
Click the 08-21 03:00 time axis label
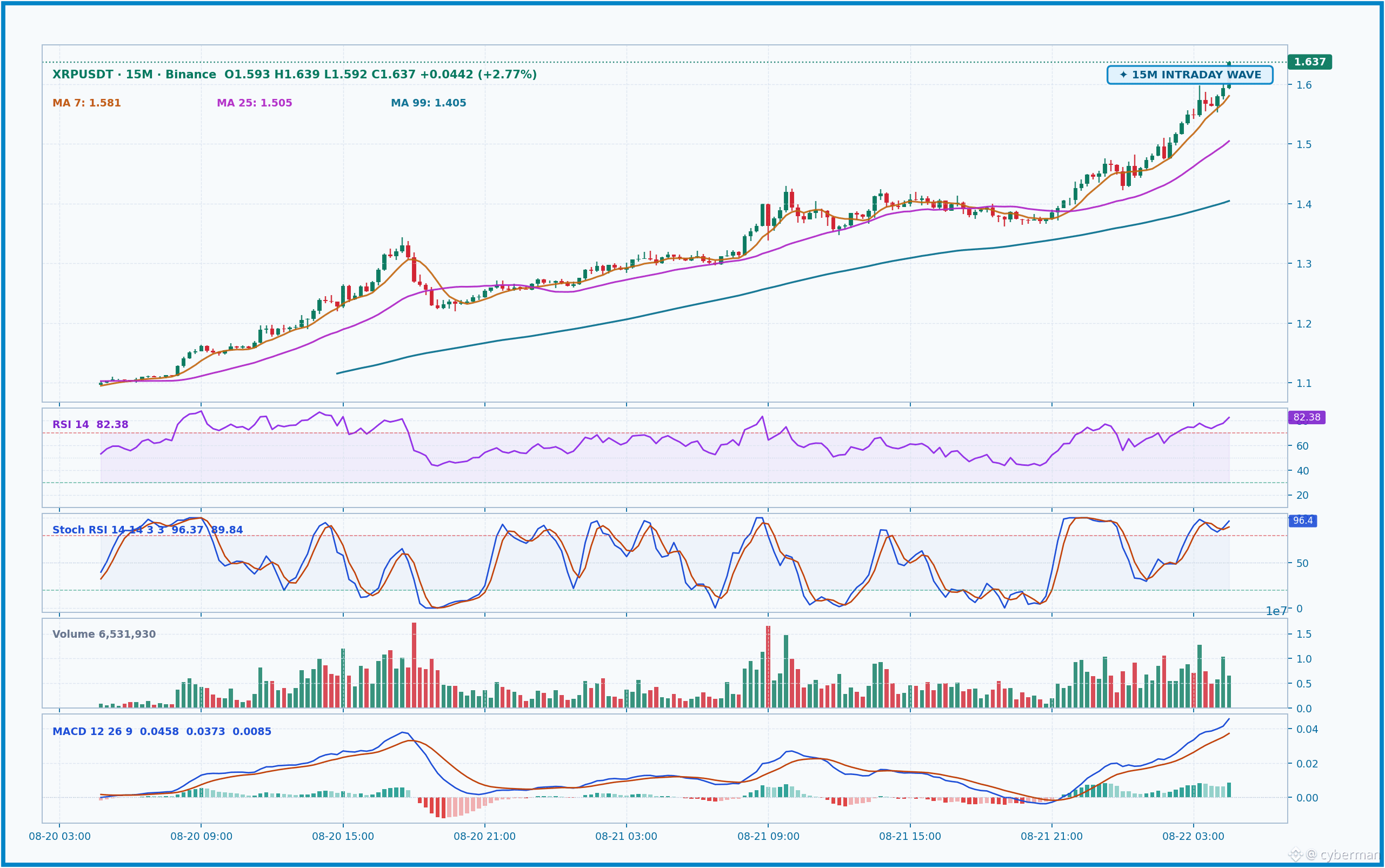click(x=627, y=837)
